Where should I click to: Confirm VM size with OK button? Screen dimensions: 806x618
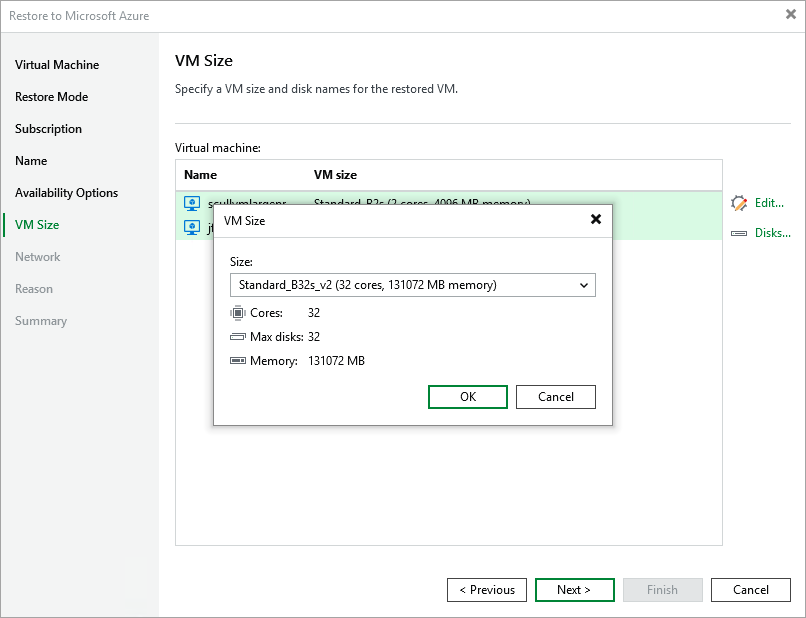click(x=468, y=397)
